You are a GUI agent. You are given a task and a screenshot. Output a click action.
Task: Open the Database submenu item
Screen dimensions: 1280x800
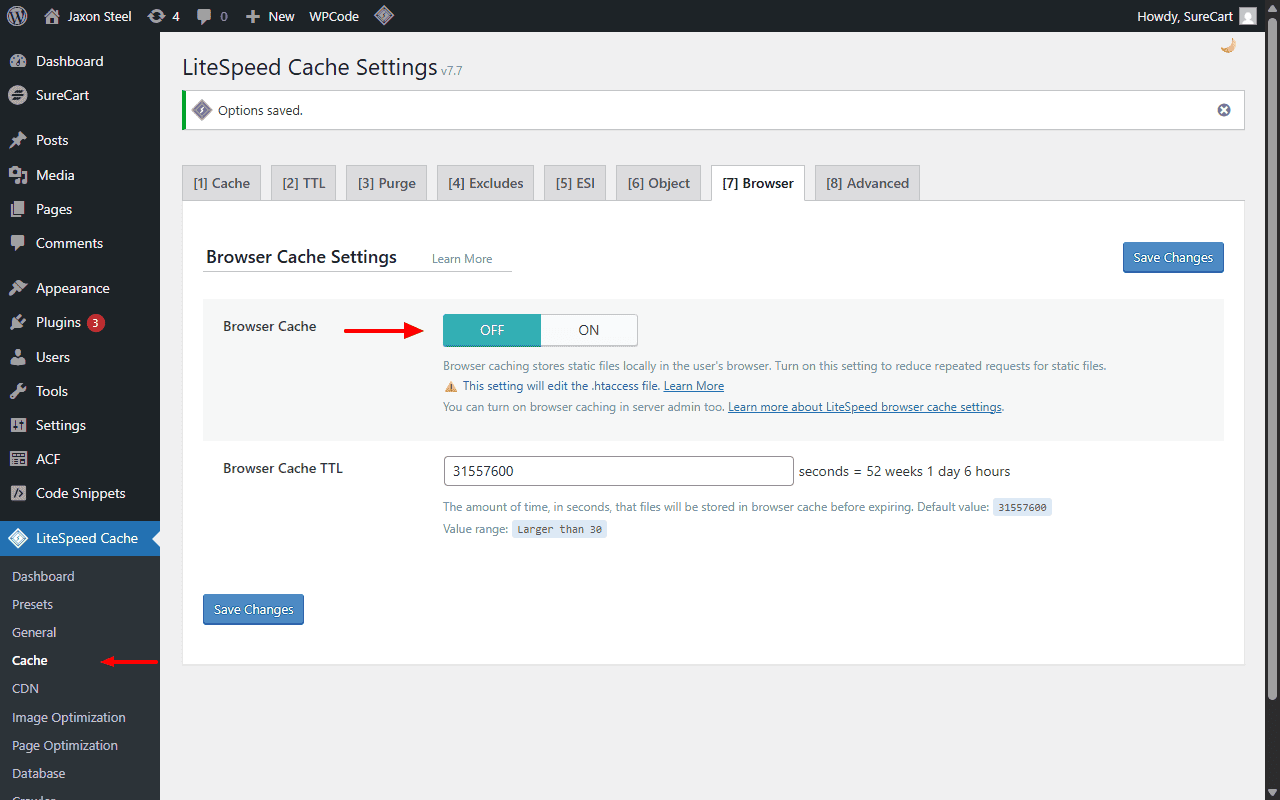point(39,773)
